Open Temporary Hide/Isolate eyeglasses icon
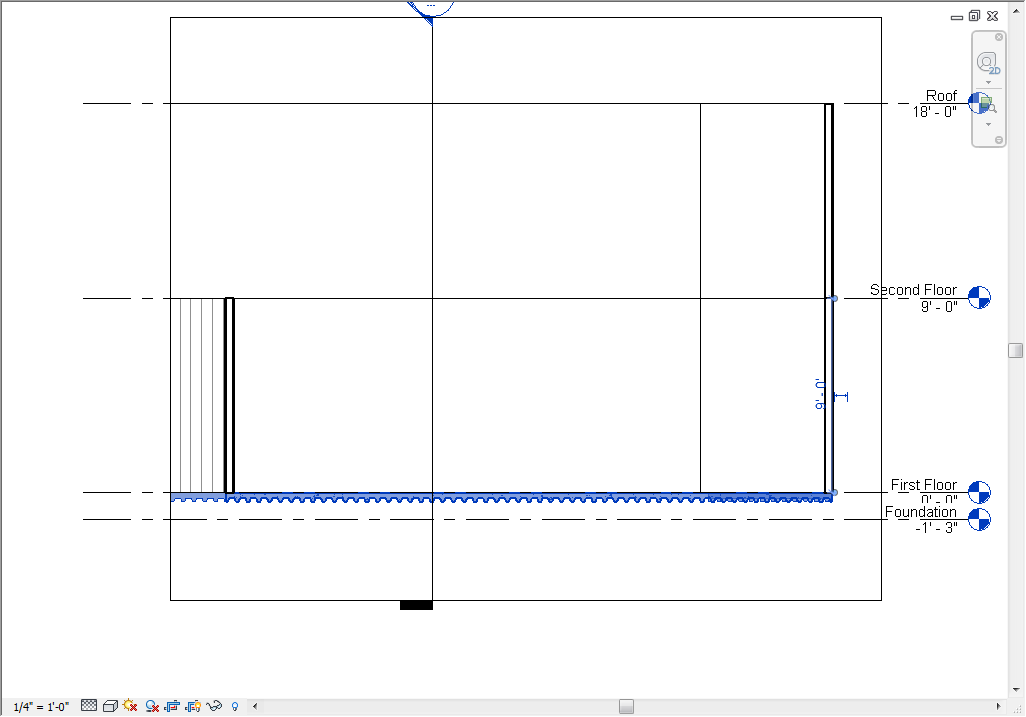Screen dimensions: 1026x717 click(x=214, y=706)
